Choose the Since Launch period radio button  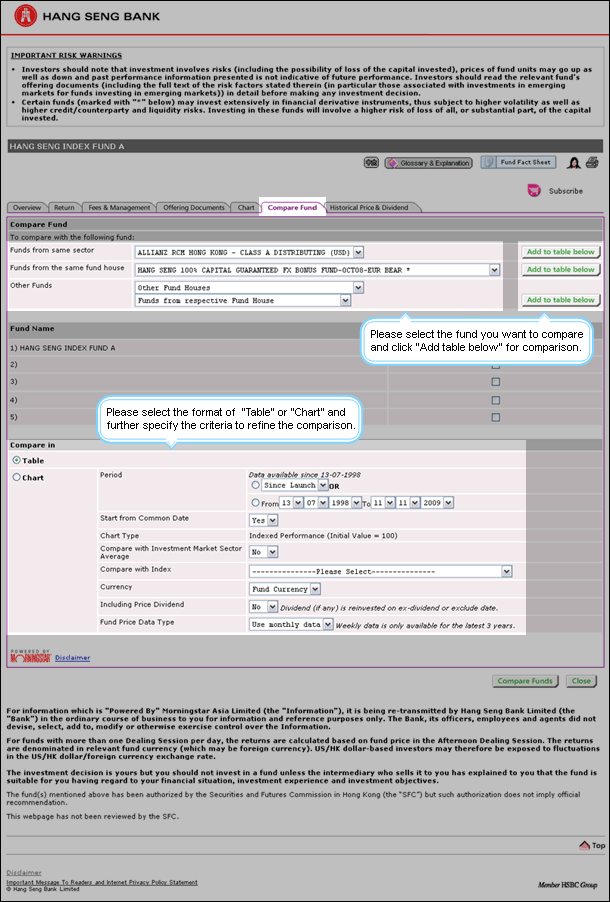pyautogui.click(x=256, y=485)
